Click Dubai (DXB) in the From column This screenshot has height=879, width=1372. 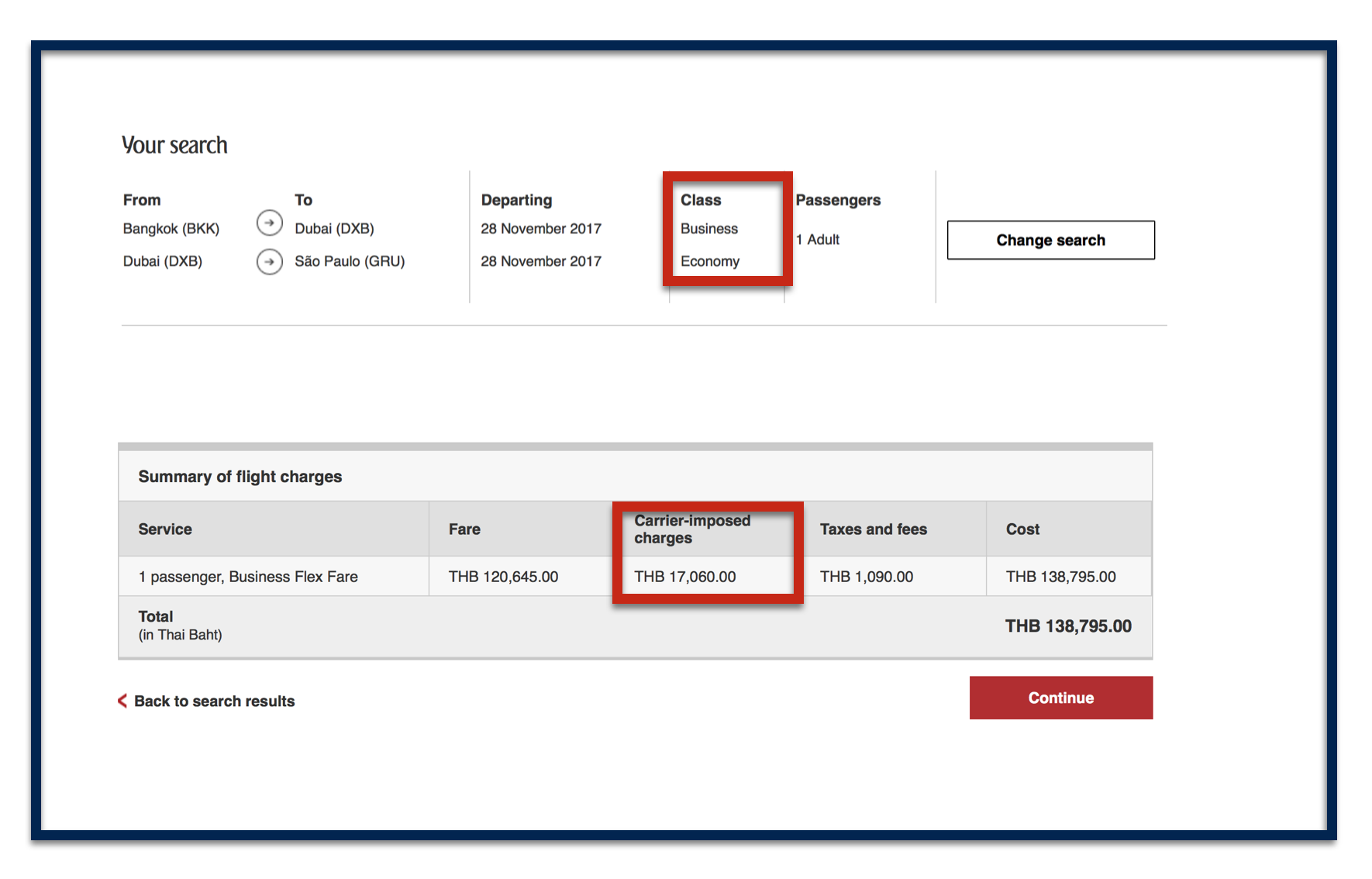pos(163,261)
